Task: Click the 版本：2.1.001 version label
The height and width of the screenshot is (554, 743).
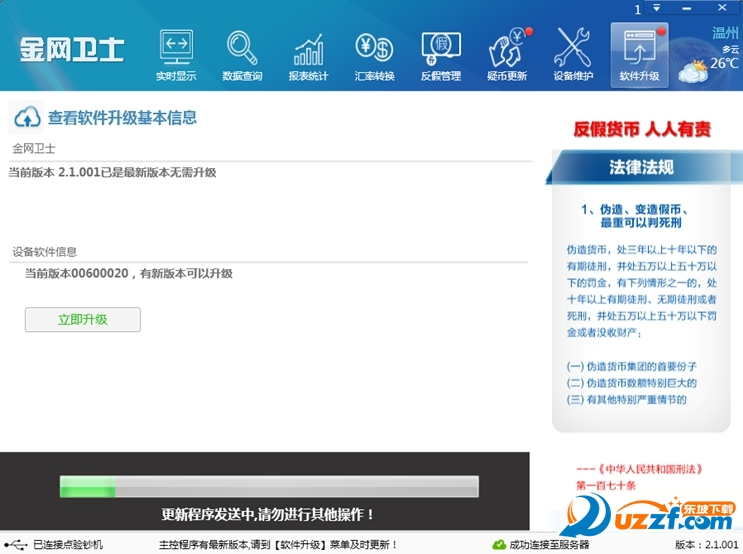Action: (x=707, y=545)
